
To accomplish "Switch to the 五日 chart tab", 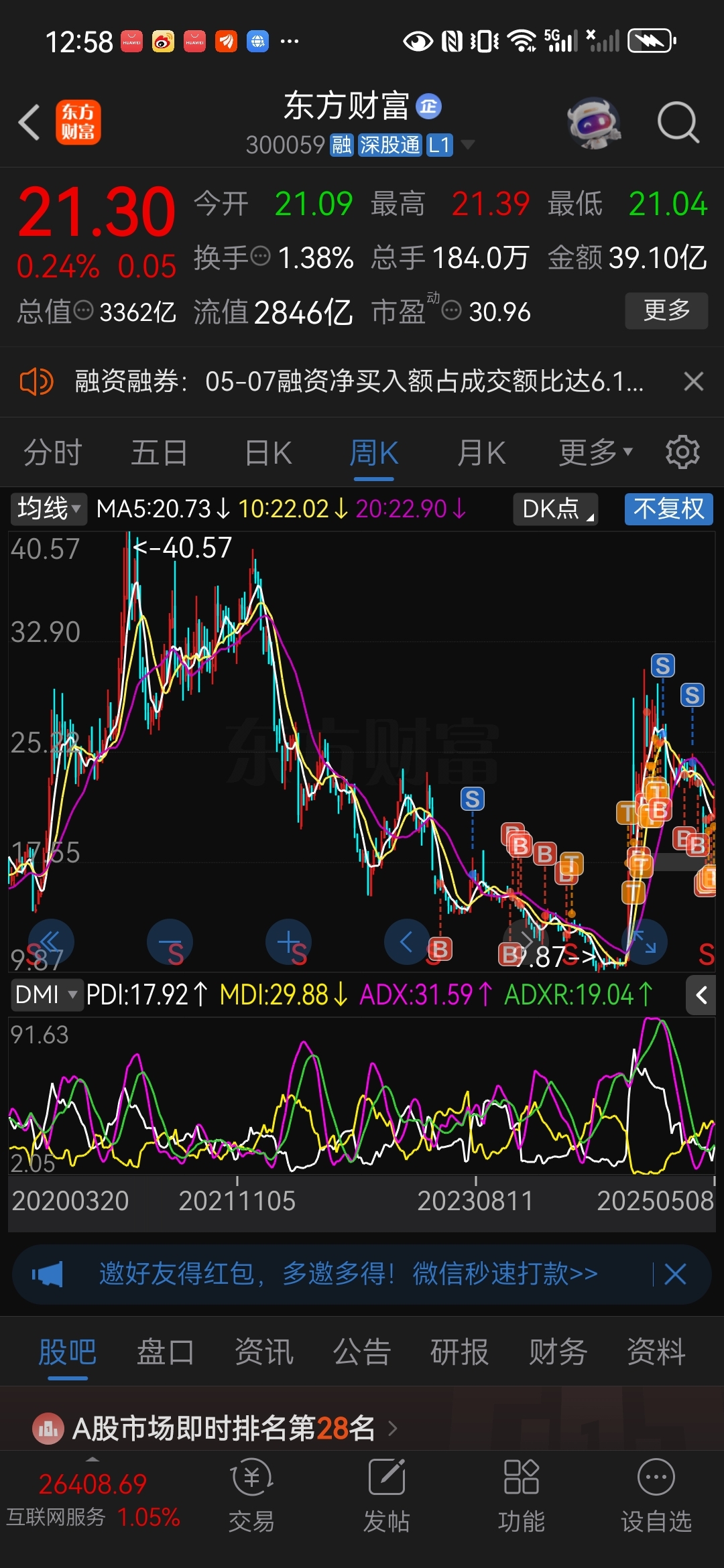I will (159, 452).
